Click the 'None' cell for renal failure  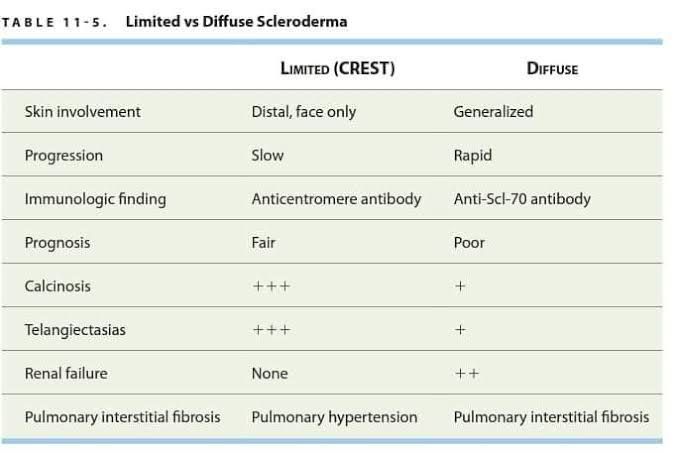coord(269,373)
